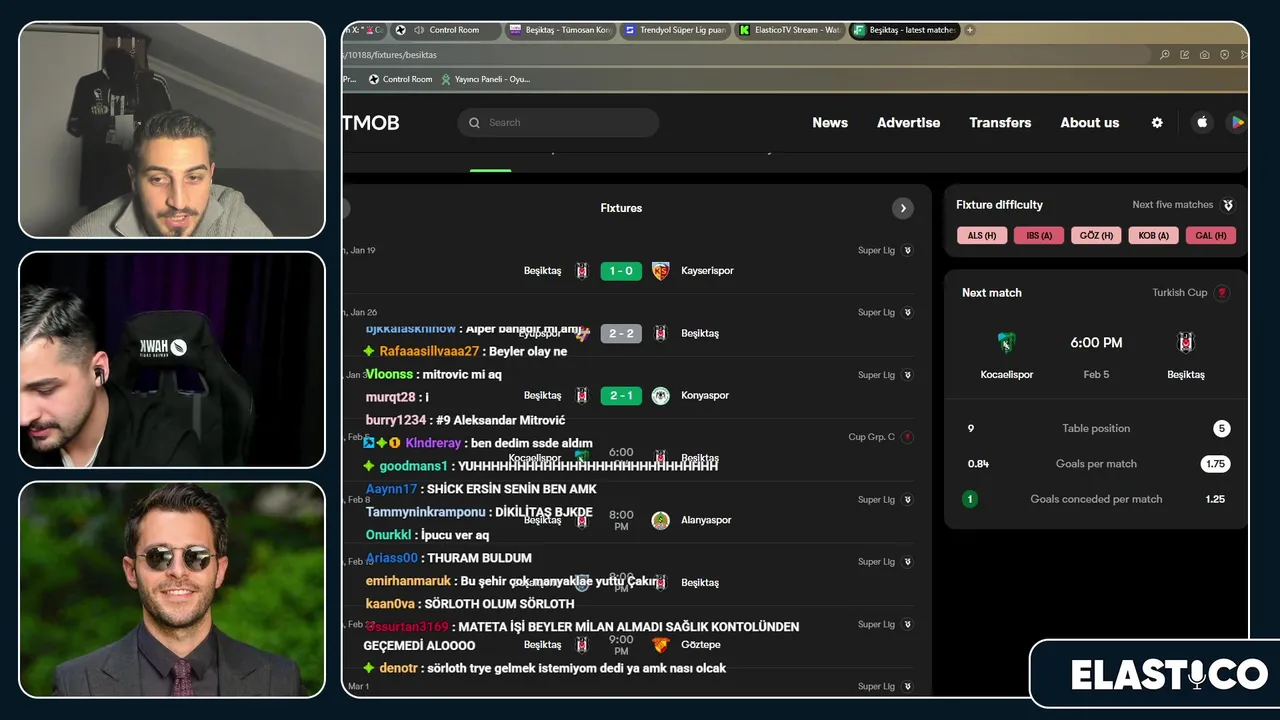
Task: Click the Goals conceded per match label
Action: click(1096, 499)
